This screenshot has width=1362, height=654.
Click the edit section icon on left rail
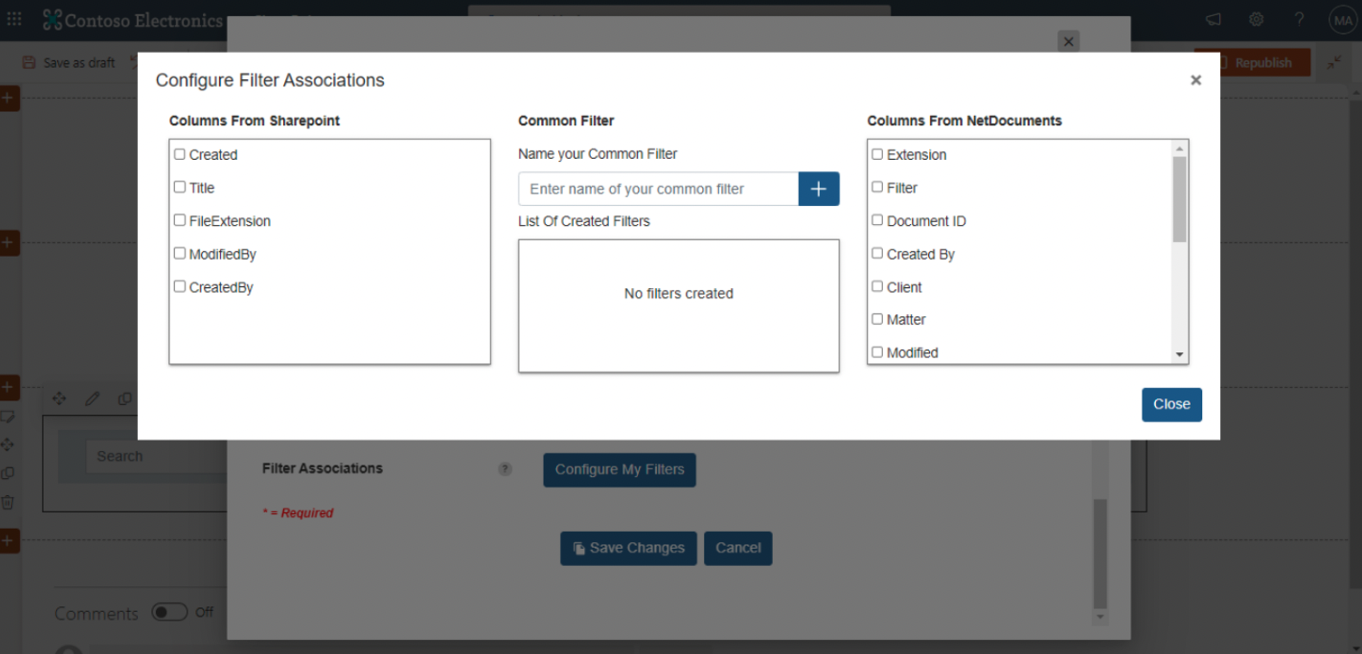tap(7, 416)
